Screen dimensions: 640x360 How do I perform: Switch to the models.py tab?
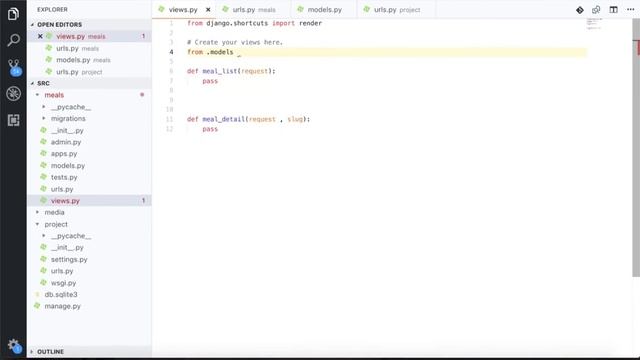click(x=324, y=9)
